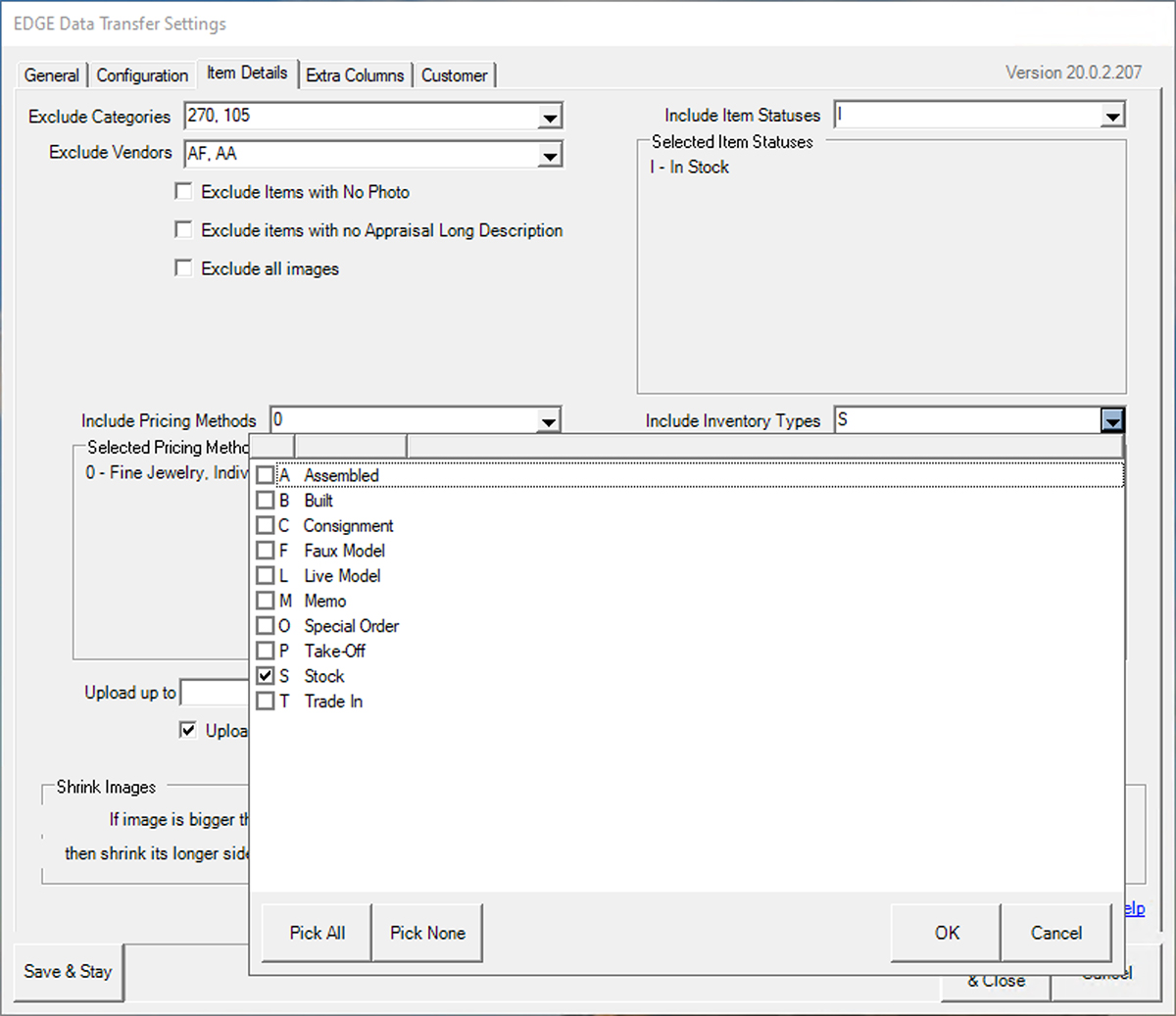Enable the Consignment inventory type
The image size is (1176, 1016).
[x=265, y=525]
